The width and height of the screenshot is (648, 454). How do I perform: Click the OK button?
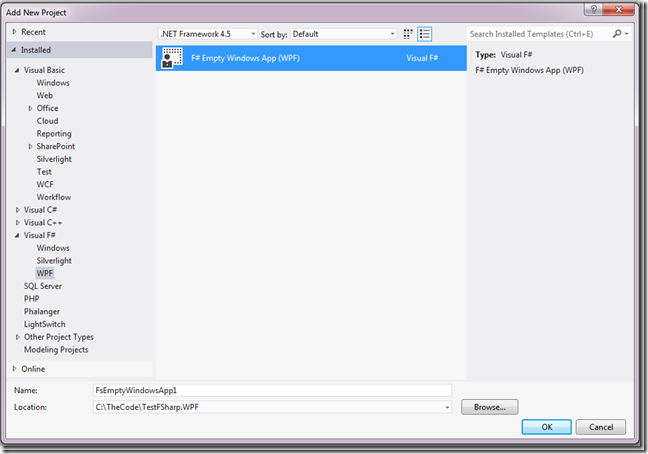[x=546, y=427]
